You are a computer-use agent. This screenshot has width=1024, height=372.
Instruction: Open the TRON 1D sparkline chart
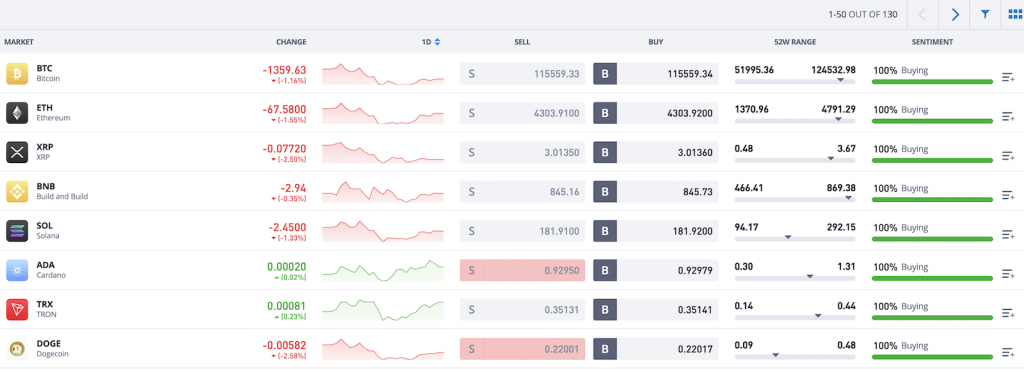383,310
